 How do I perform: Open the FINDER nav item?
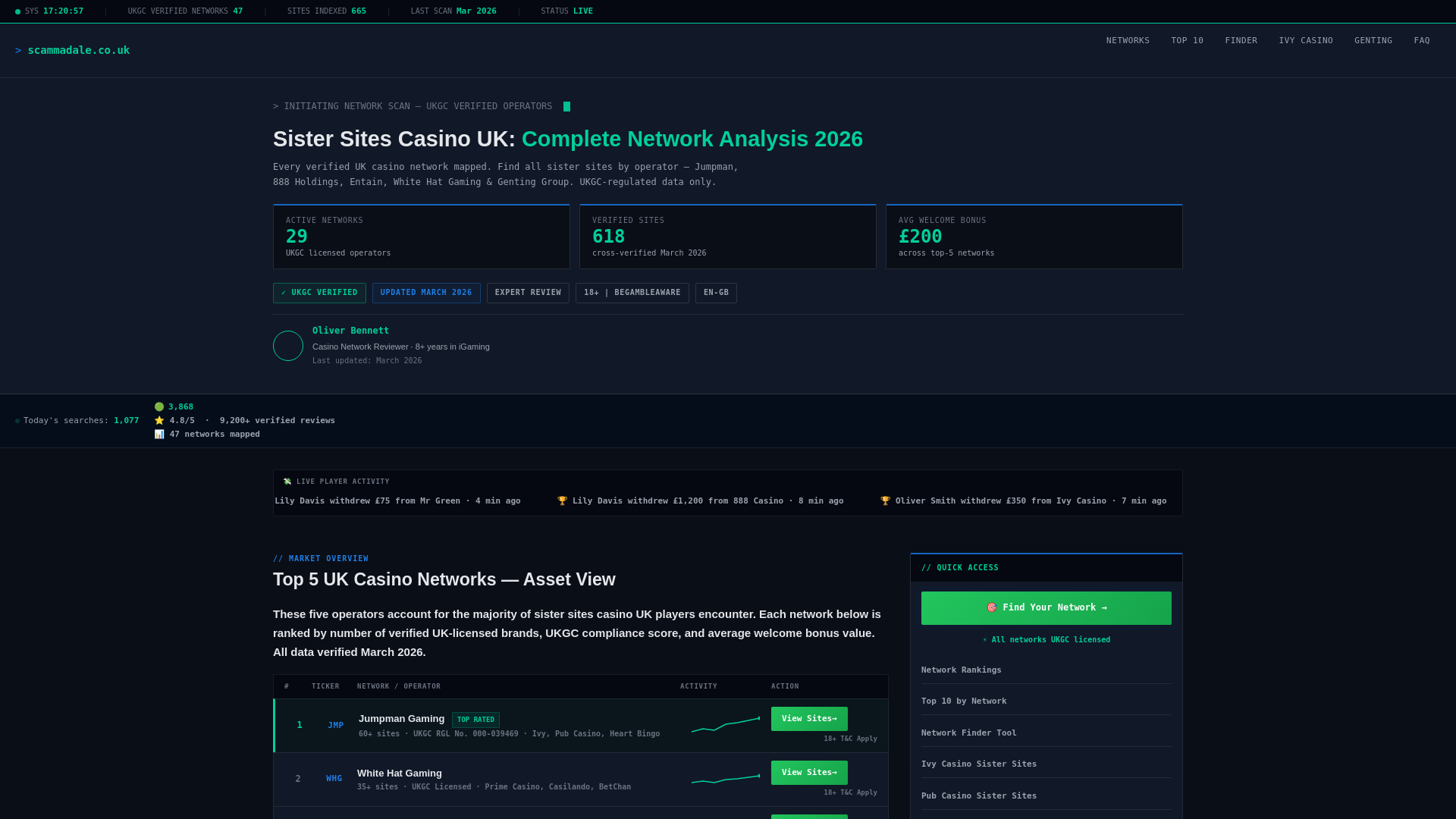pyautogui.click(x=1241, y=41)
